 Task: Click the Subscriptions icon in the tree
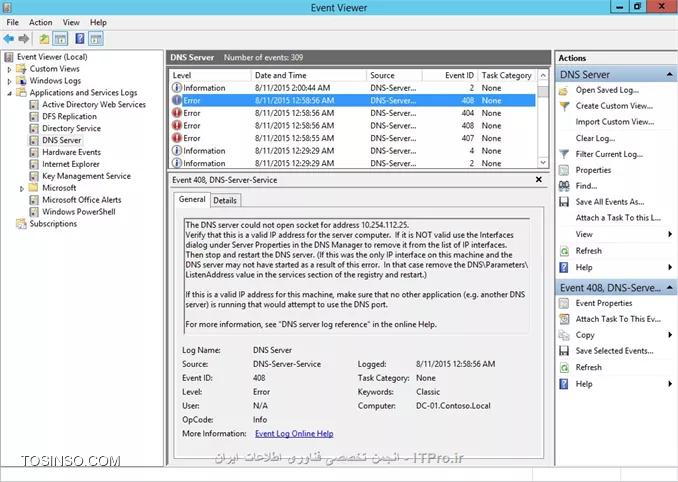21,224
